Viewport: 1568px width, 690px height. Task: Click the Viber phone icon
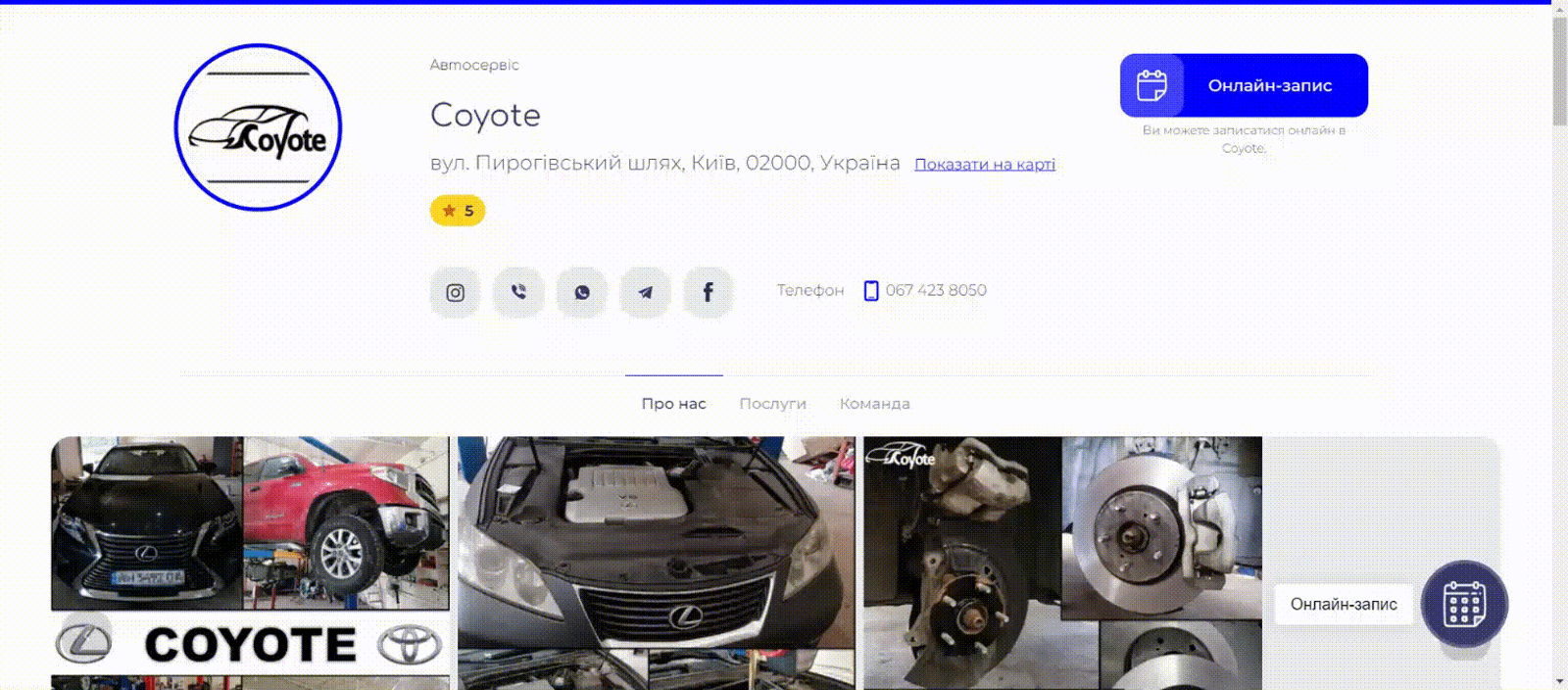coord(518,292)
